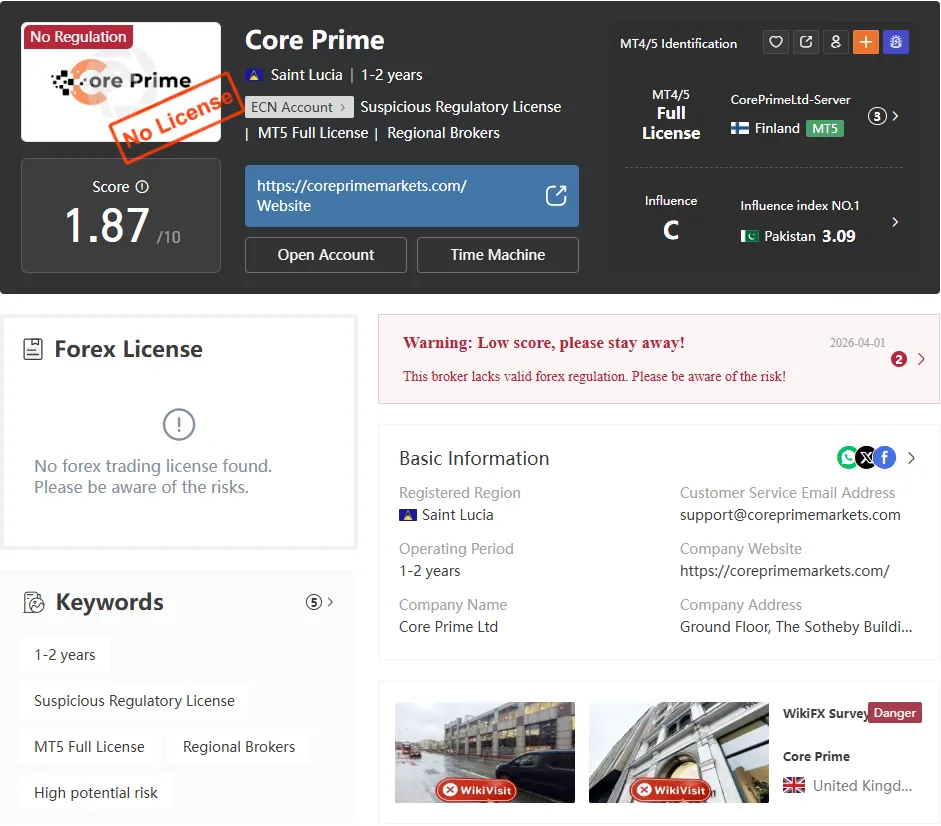Select the '1-2 years' keyword tag

click(x=65, y=655)
